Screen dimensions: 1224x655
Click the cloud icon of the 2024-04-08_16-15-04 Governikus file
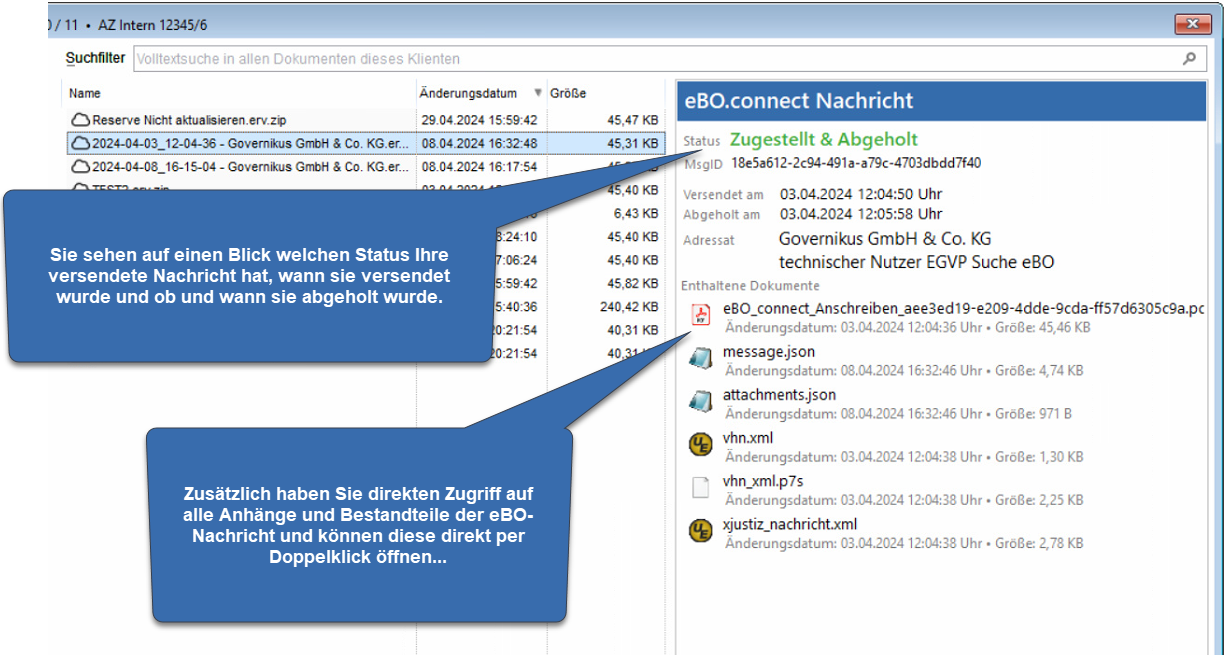(80, 167)
